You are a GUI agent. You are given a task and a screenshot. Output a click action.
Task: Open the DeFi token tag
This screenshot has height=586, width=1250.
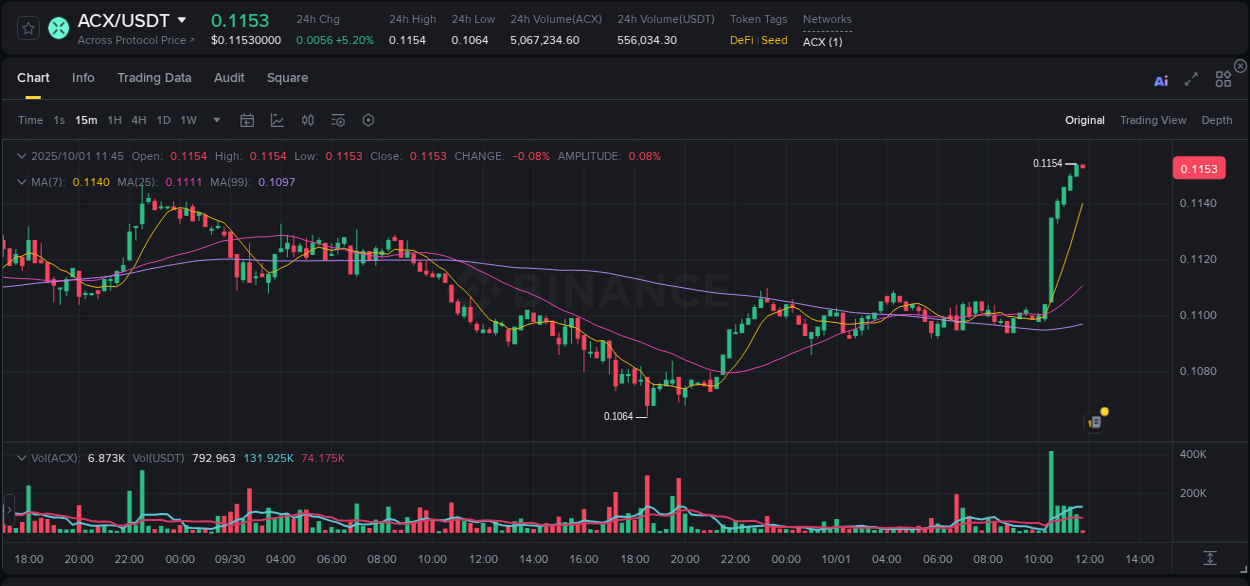744,40
